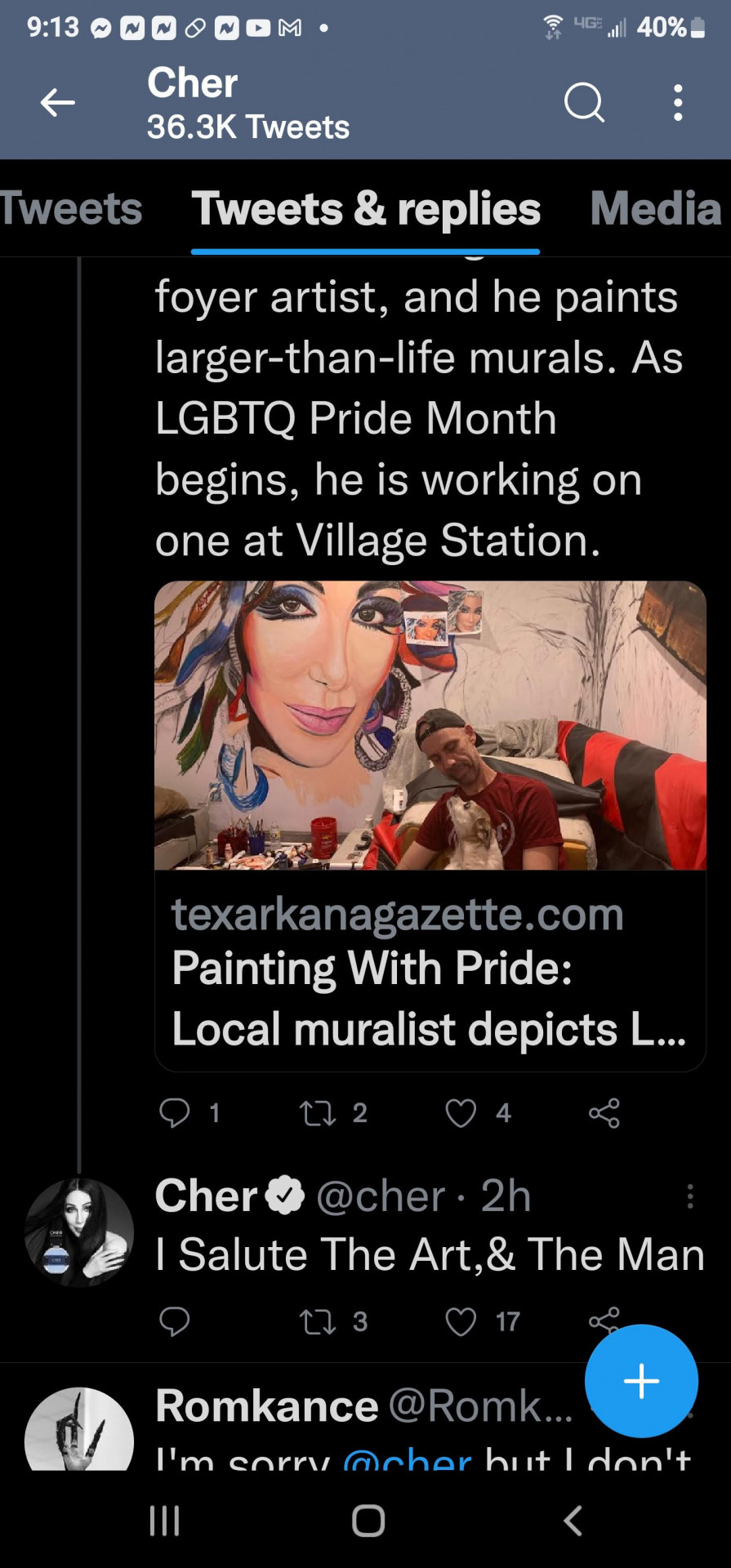Open Cher's profile picture avatar
Screen dimensions: 731x1568
[x=79, y=1232]
